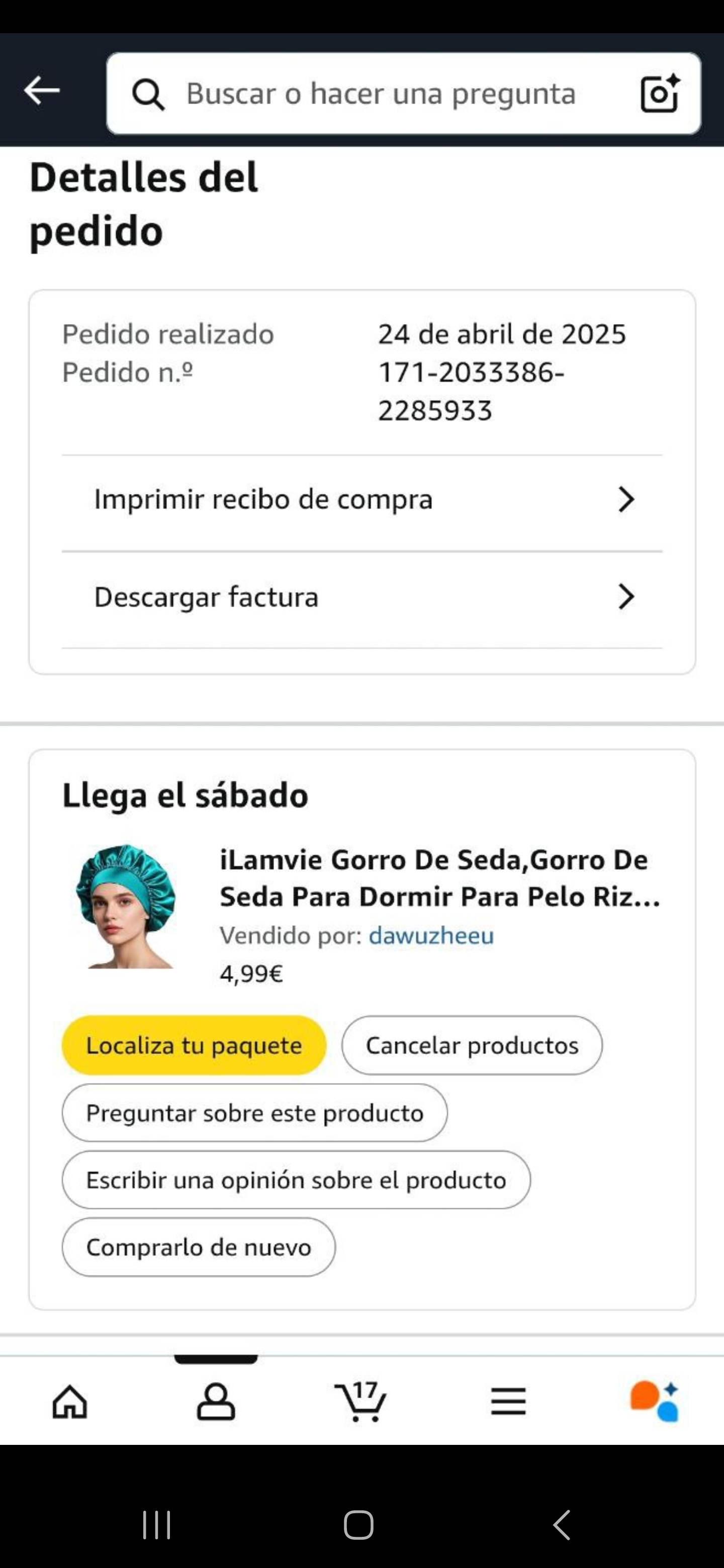Open seller link dawuzheeu

(x=431, y=936)
